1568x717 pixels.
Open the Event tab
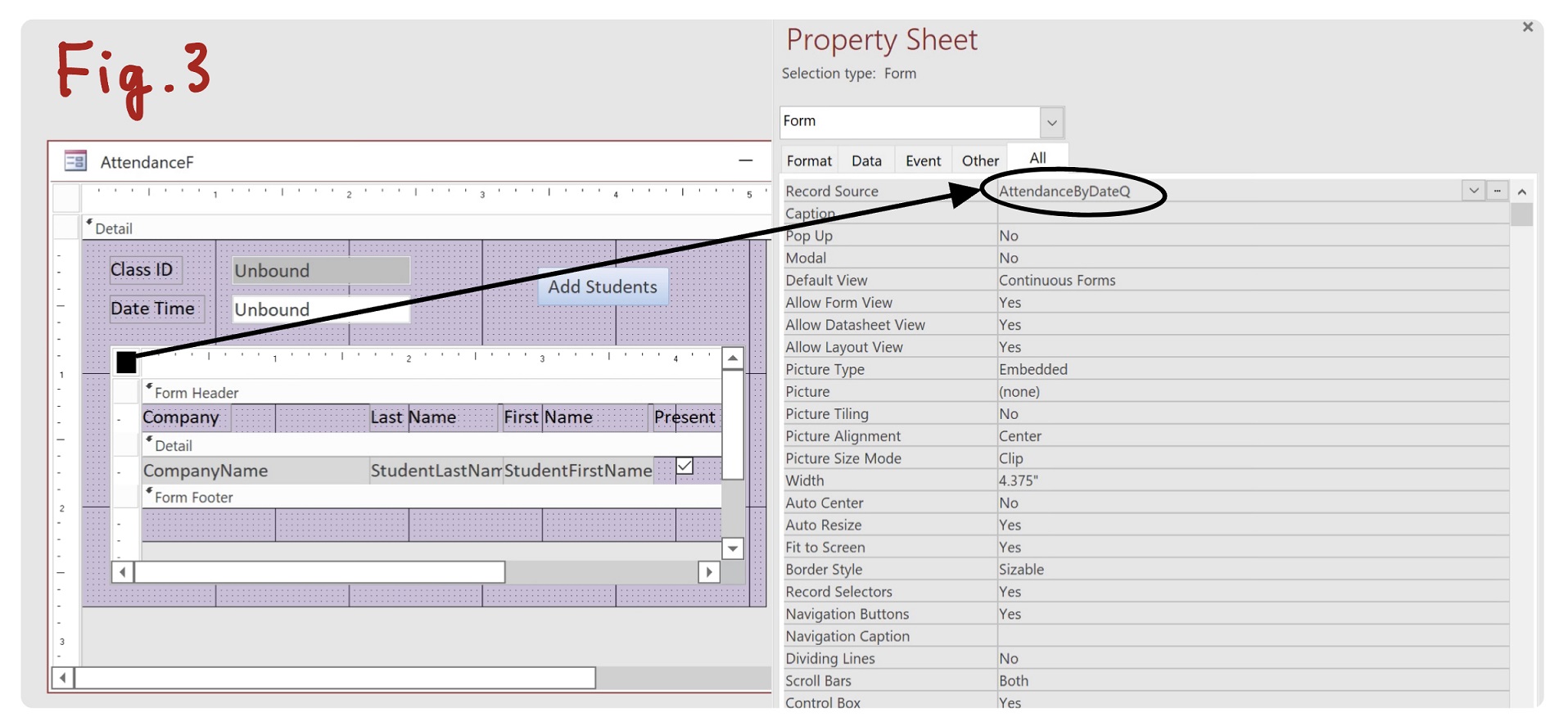coord(923,161)
